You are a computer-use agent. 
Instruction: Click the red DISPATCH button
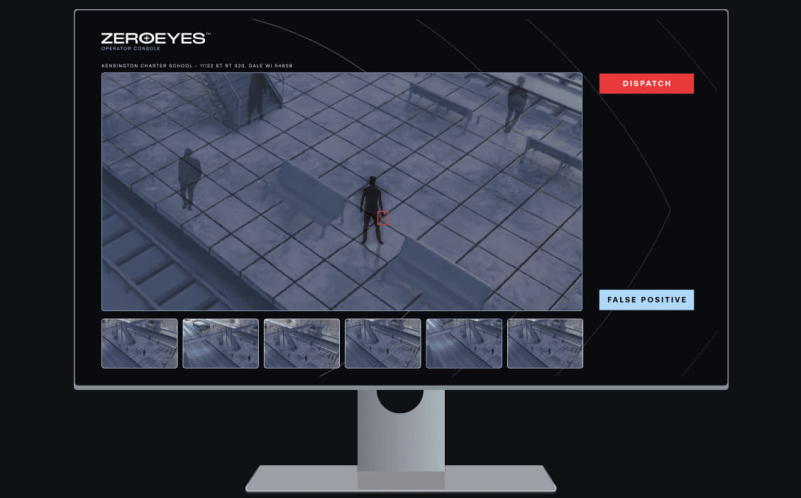(x=646, y=83)
